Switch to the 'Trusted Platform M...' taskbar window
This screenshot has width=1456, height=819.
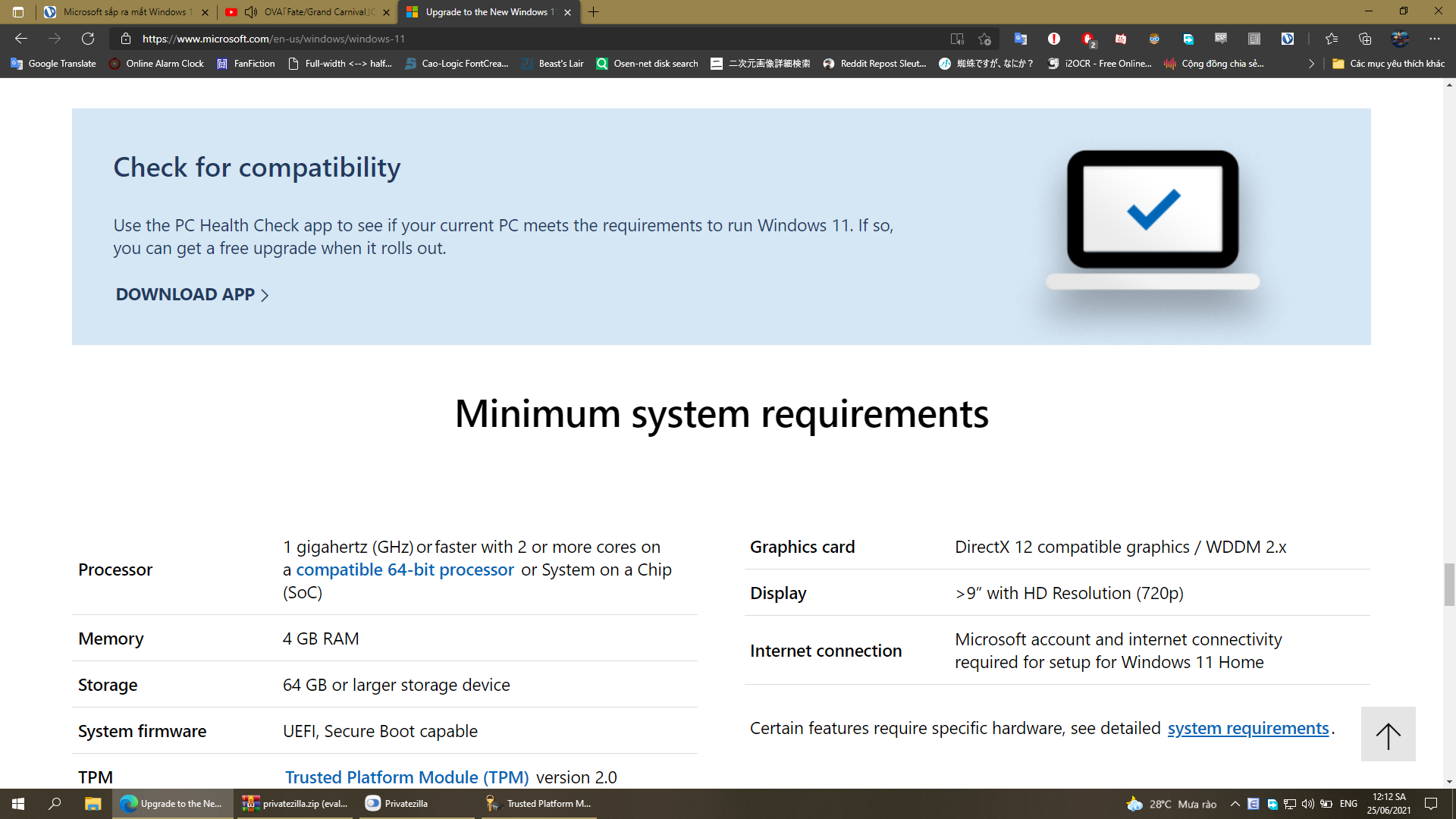(539, 804)
